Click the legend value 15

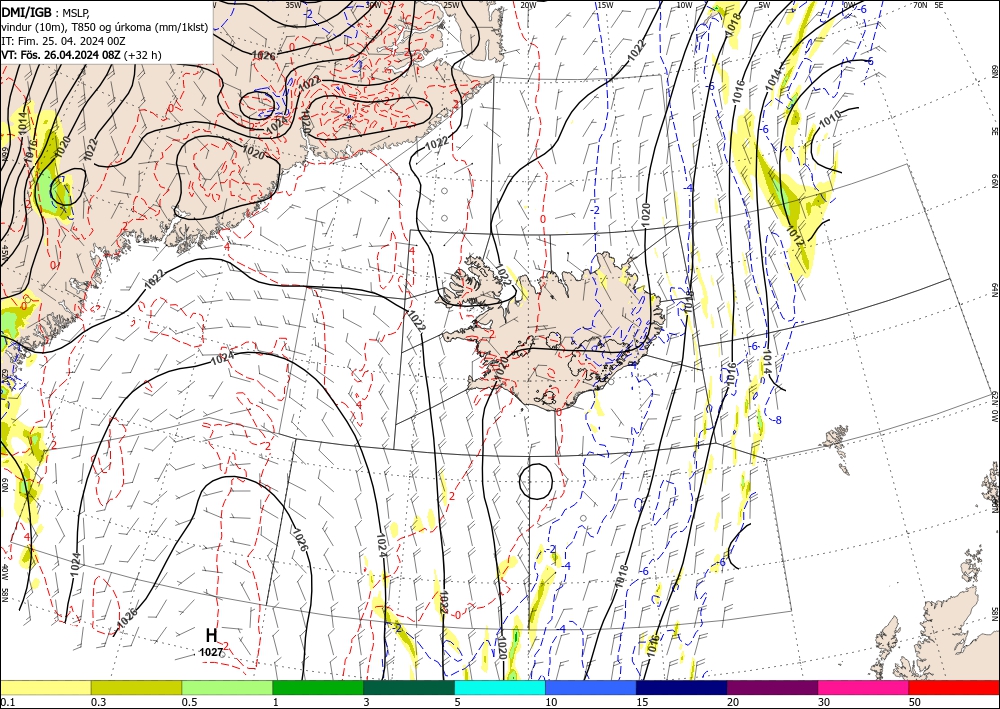642,702
